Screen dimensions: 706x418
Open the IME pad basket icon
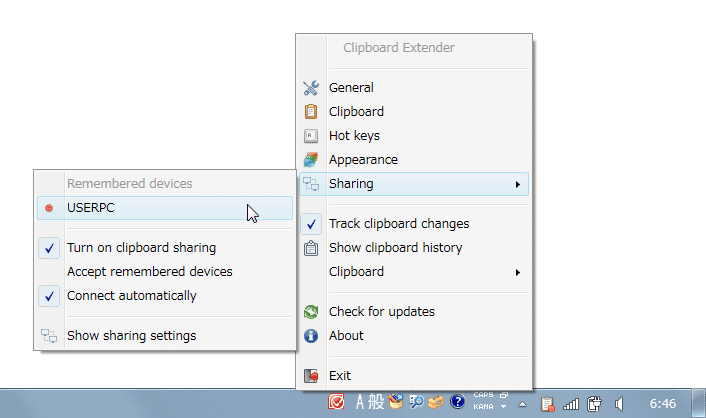pyautogui.click(x=395, y=401)
